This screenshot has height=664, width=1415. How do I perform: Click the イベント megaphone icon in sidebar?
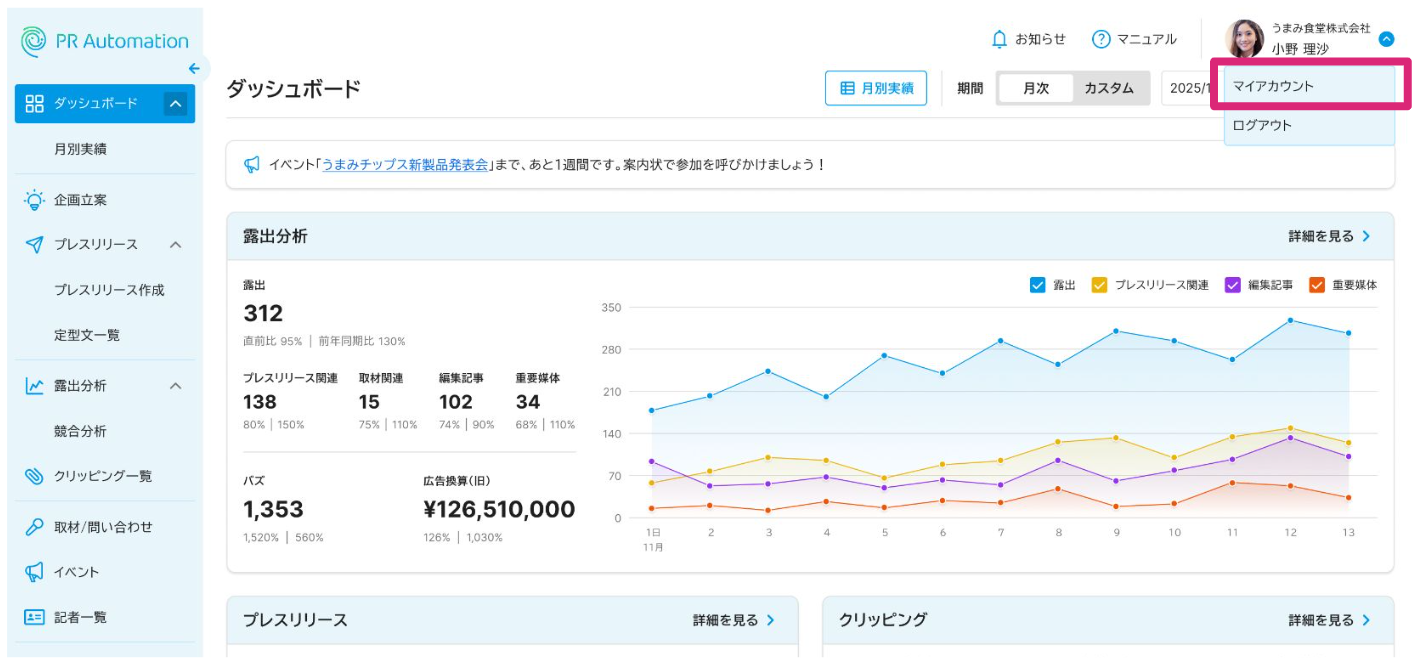coord(35,572)
